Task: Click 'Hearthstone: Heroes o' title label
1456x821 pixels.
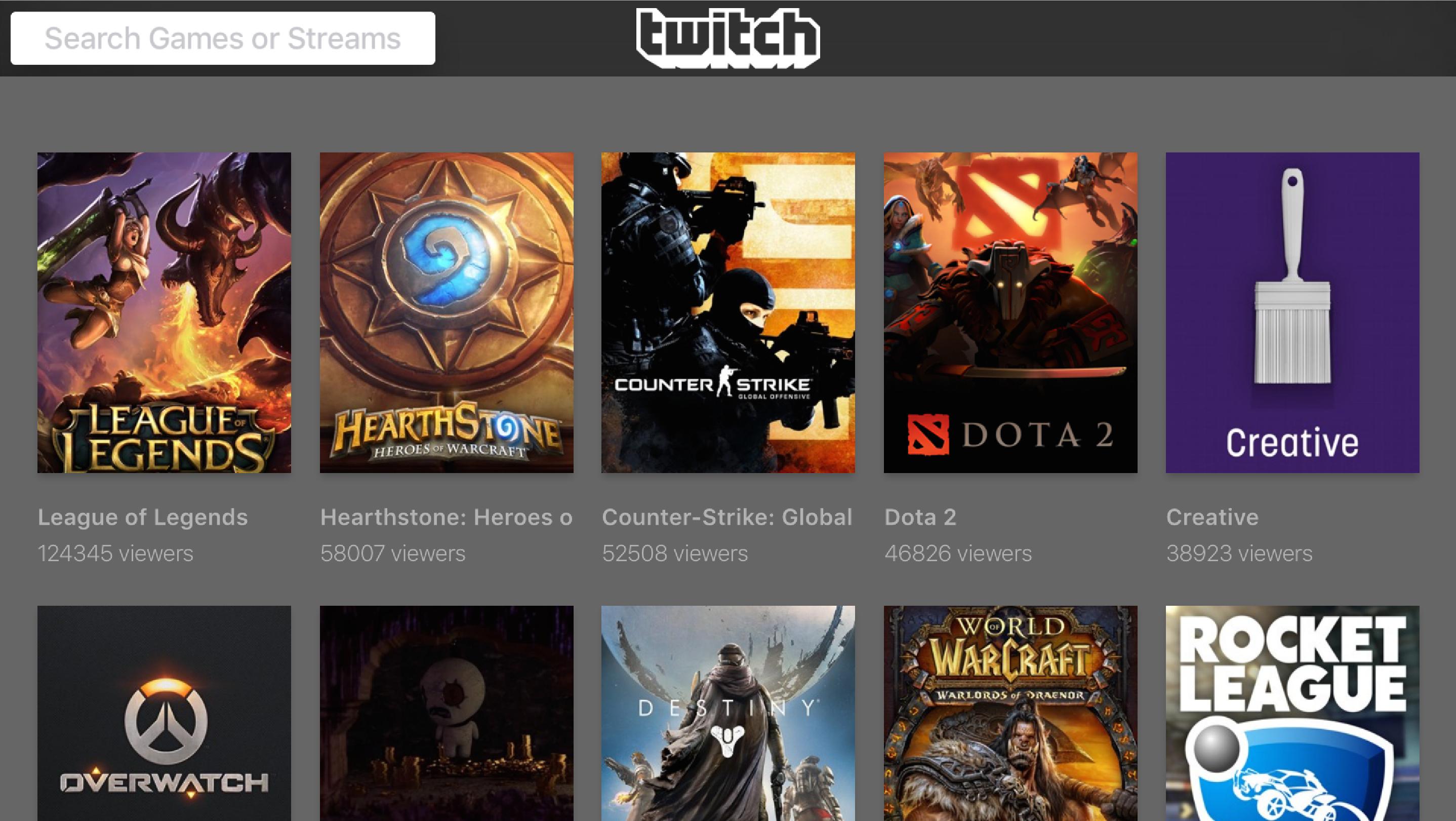Action: pyautogui.click(x=447, y=517)
